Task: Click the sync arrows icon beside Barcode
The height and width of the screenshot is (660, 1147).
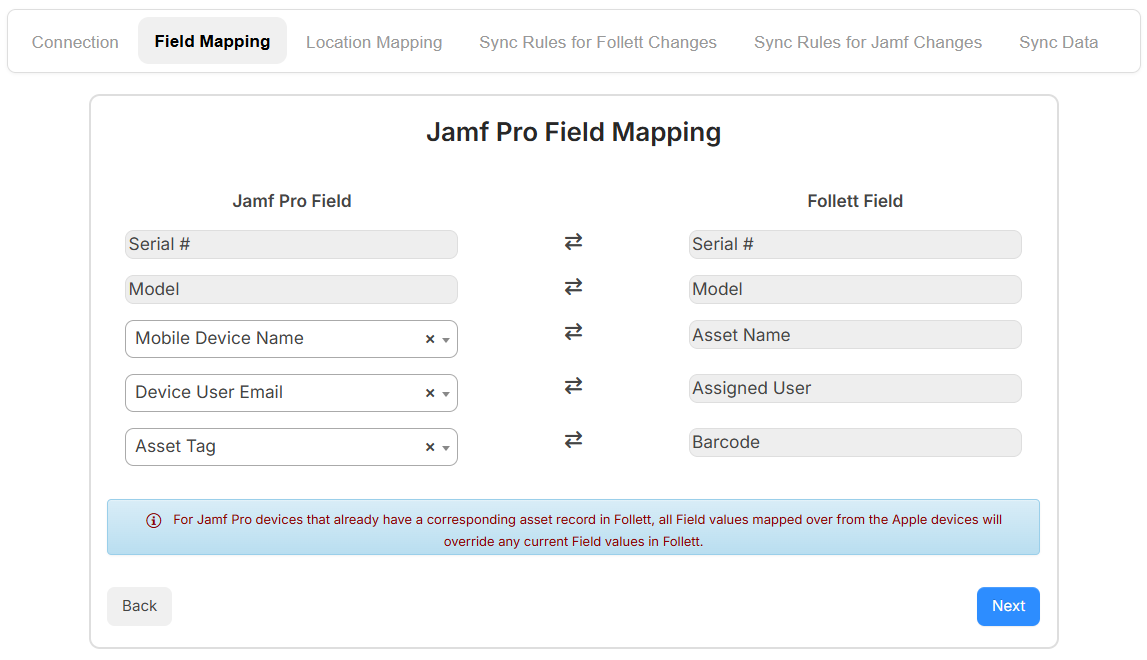Action: (x=574, y=440)
